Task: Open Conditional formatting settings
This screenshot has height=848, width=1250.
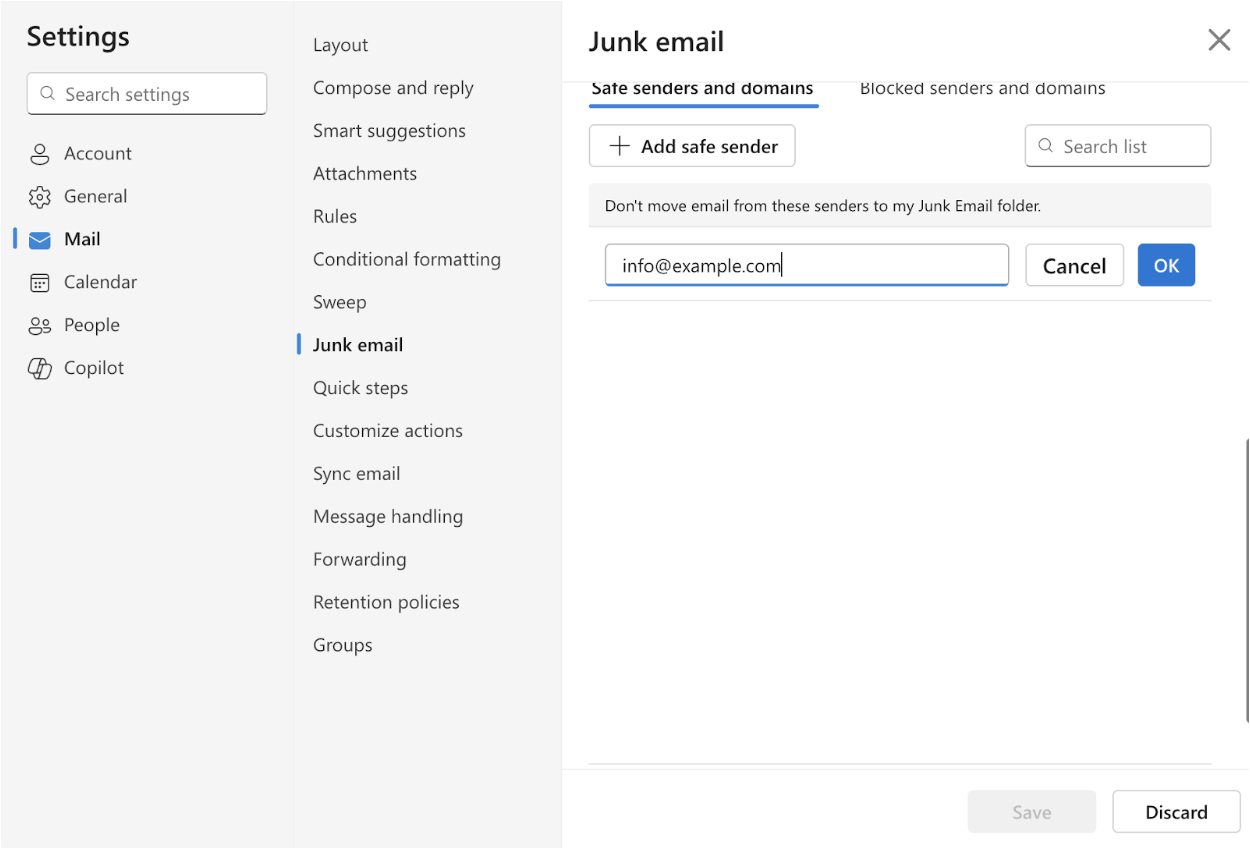Action: [x=406, y=260]
